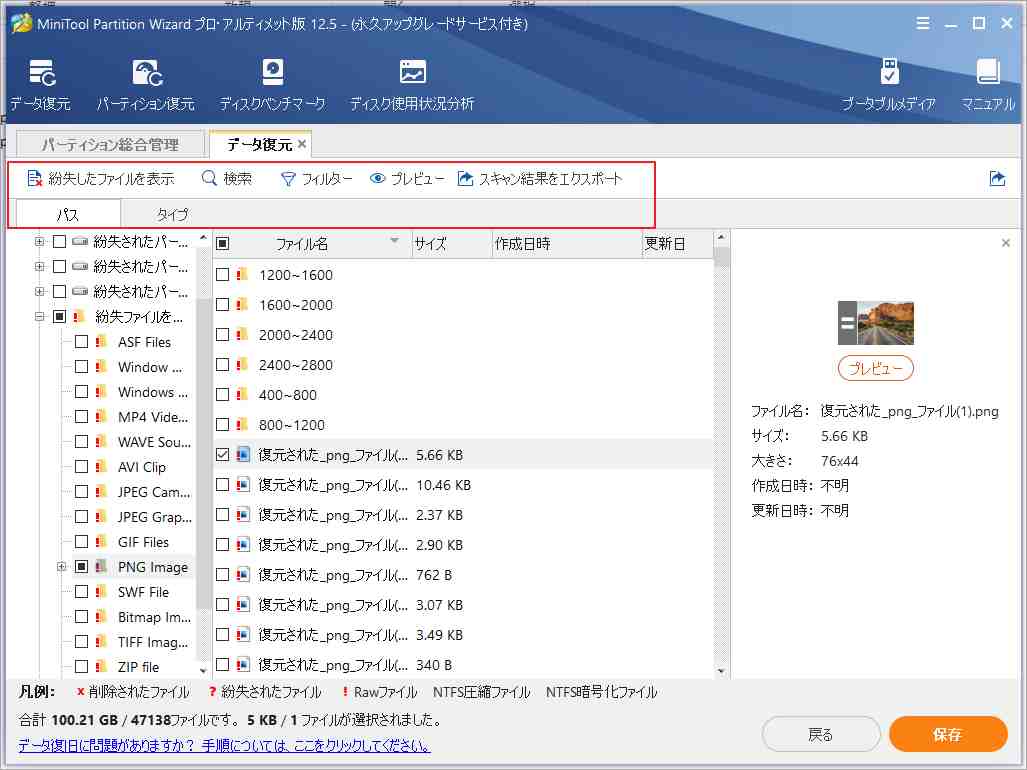Click the 戻る button
This screenshot has height=770, width=1027.
click(821, 734)
